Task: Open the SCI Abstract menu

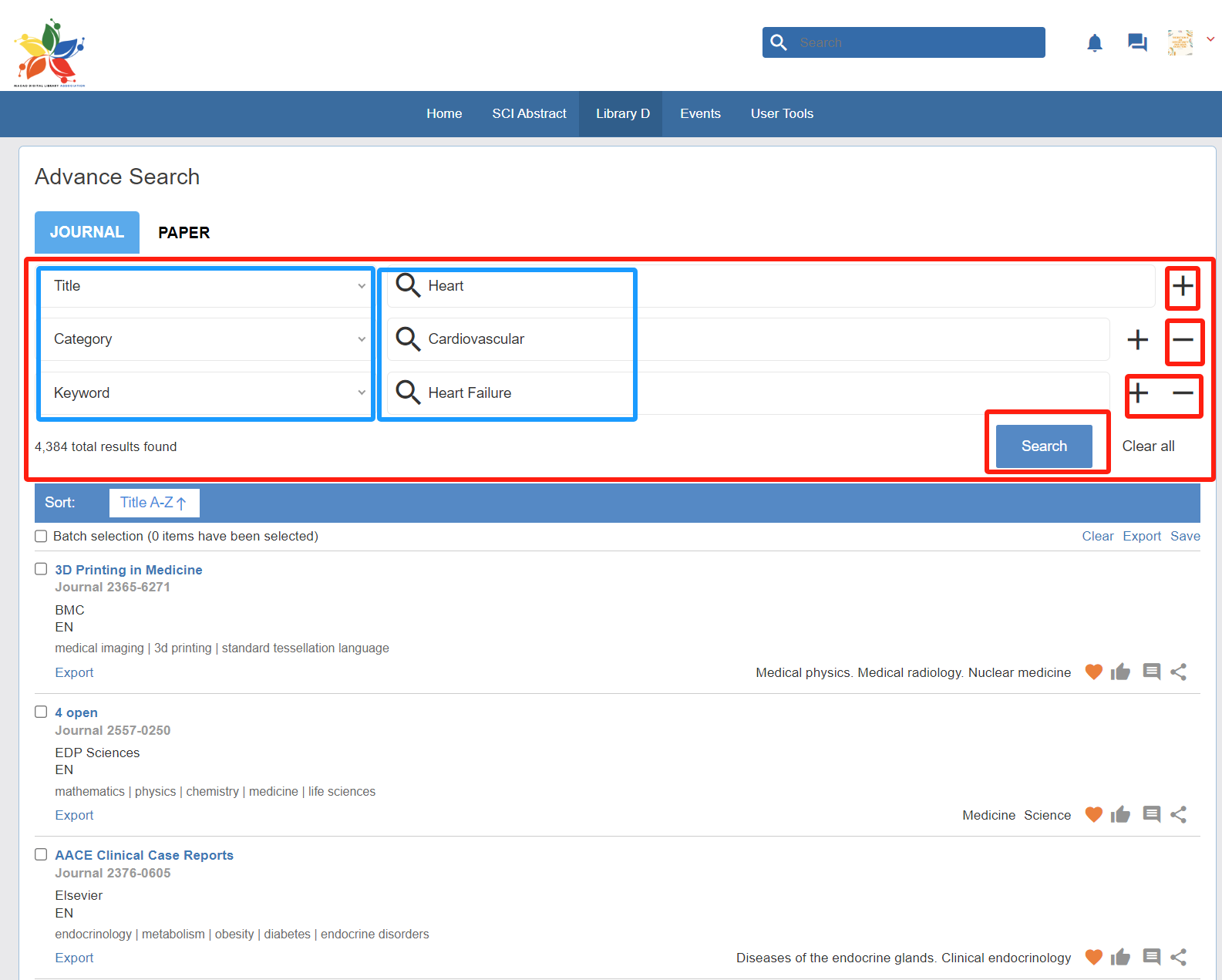Action: [x=529, y=114]
